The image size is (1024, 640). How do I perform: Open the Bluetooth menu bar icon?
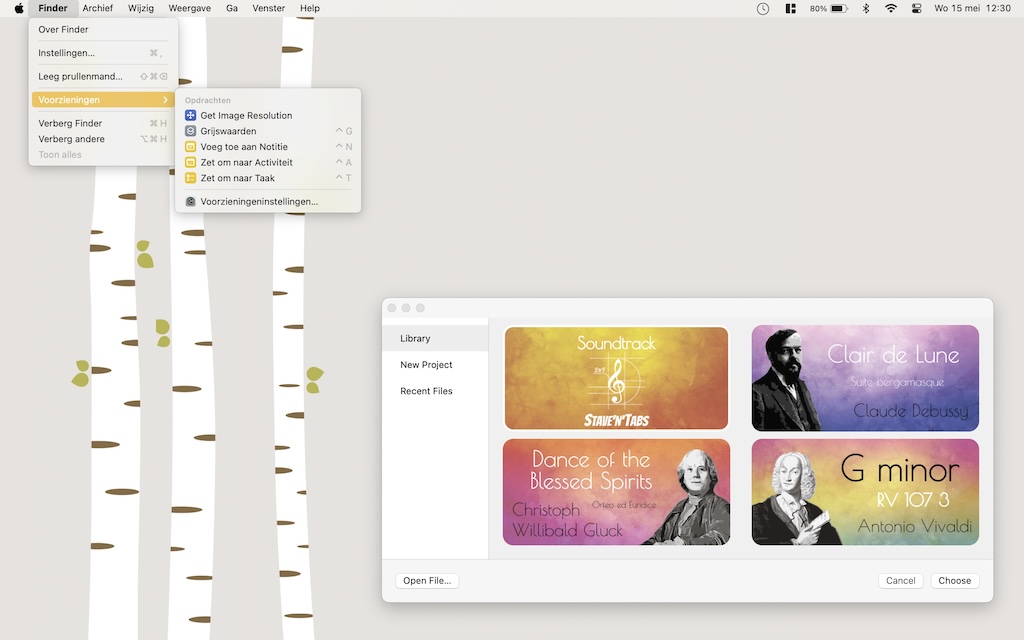866,8
